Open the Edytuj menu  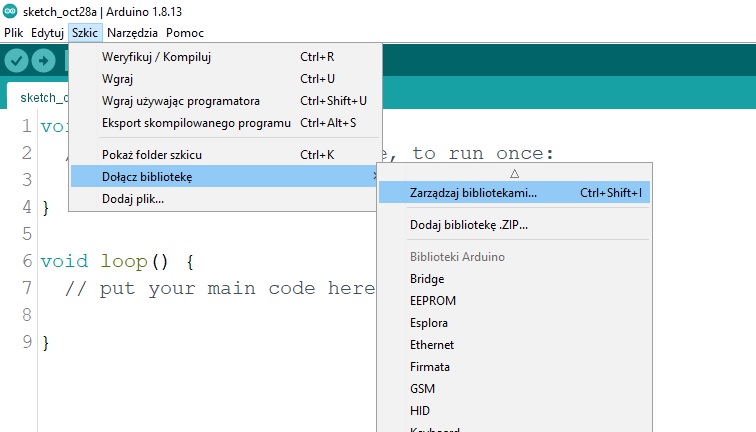(x=47, y=32)
